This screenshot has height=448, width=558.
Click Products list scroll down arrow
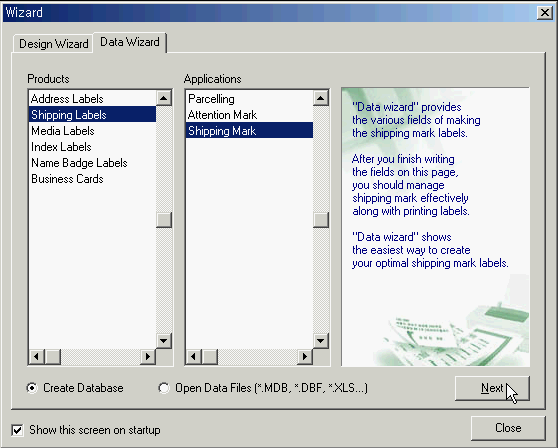point(164,341)
